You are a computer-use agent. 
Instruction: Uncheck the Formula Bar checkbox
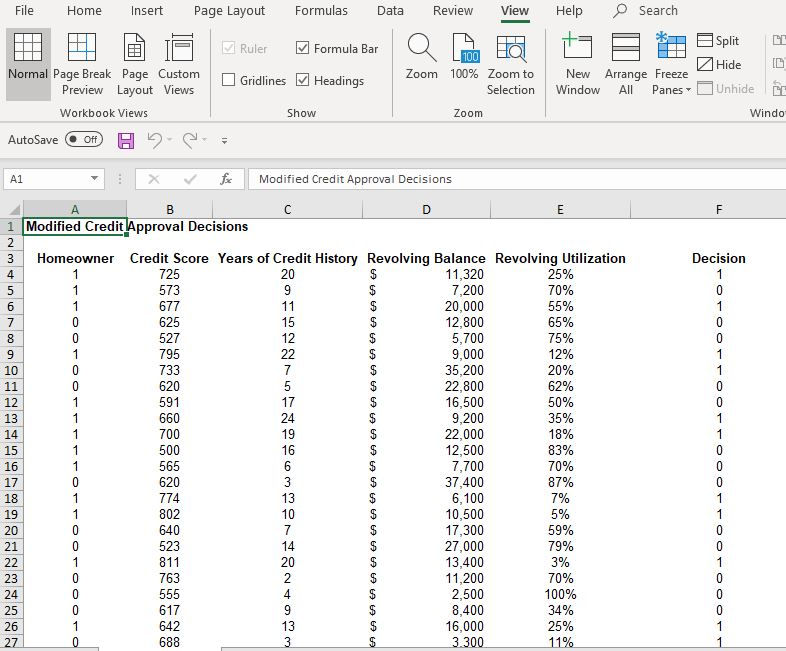click(303, 48)
